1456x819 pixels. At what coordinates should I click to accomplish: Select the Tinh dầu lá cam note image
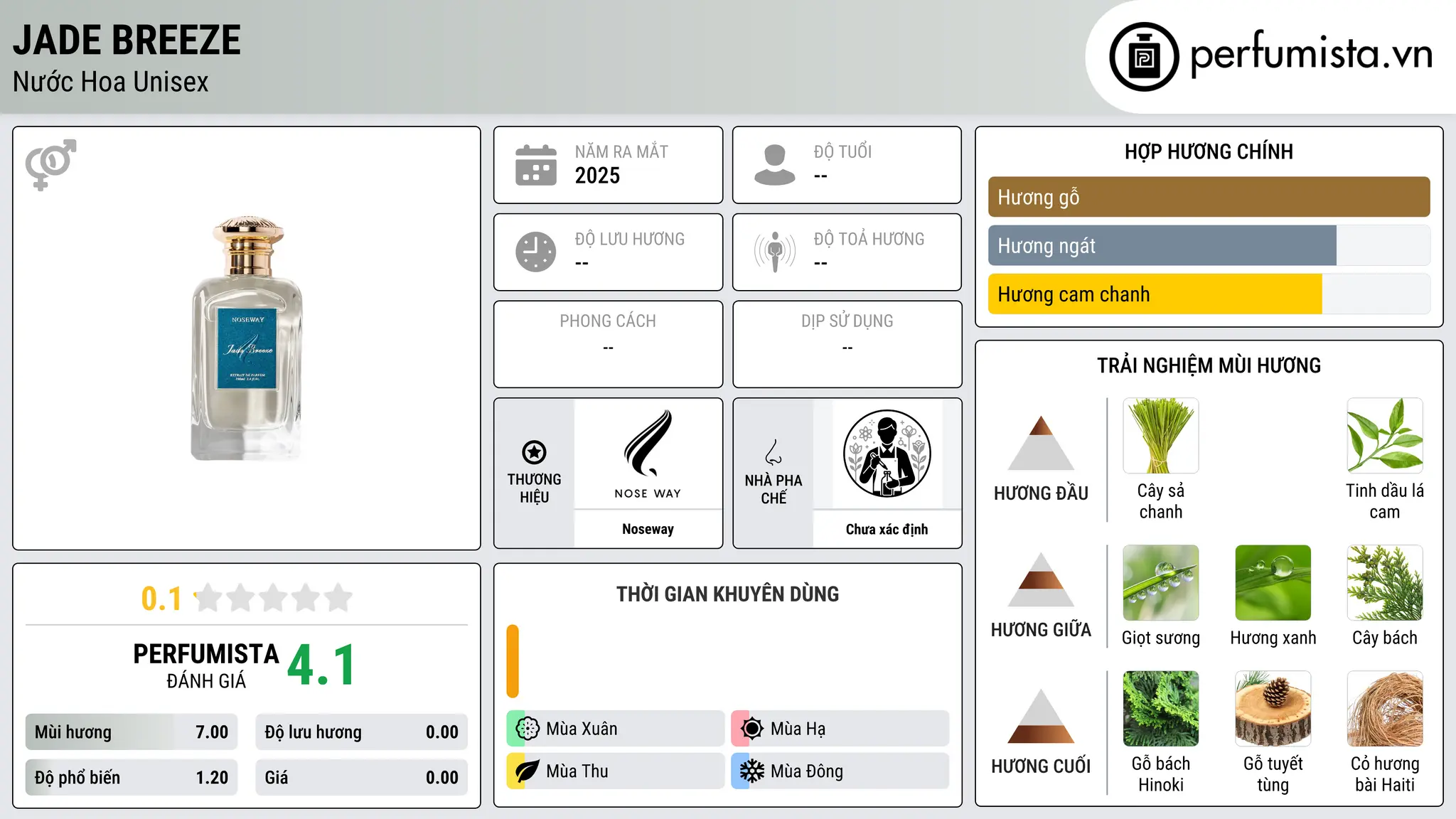(1385, 436)
